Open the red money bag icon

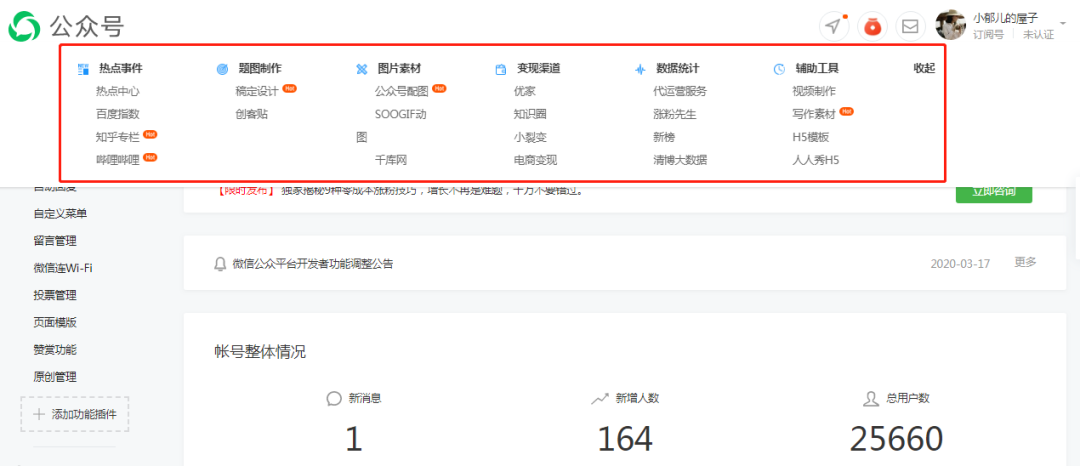point(873,26)
